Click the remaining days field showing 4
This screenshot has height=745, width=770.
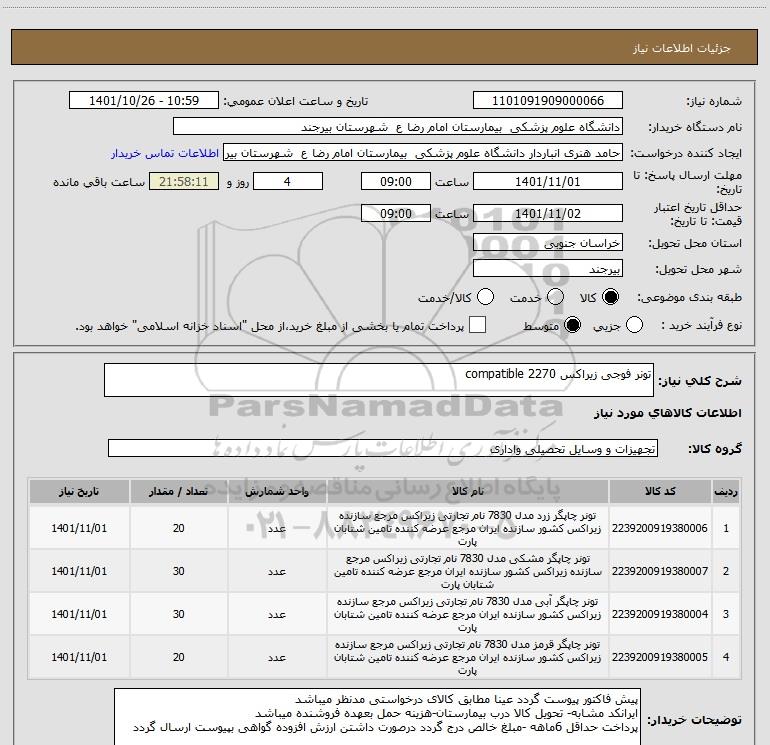point(288,182)
